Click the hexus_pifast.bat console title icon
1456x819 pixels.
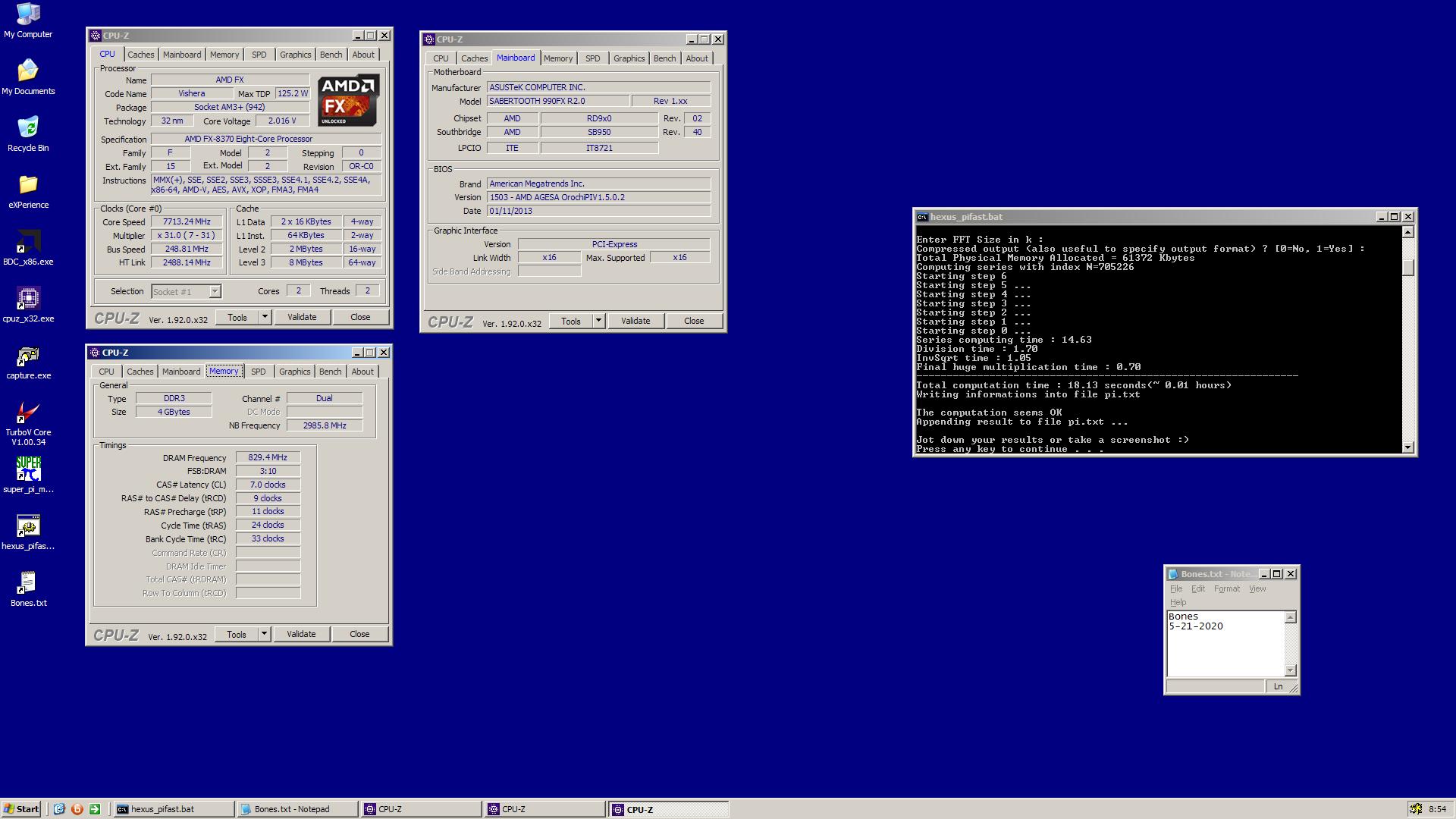coord(922,217)
